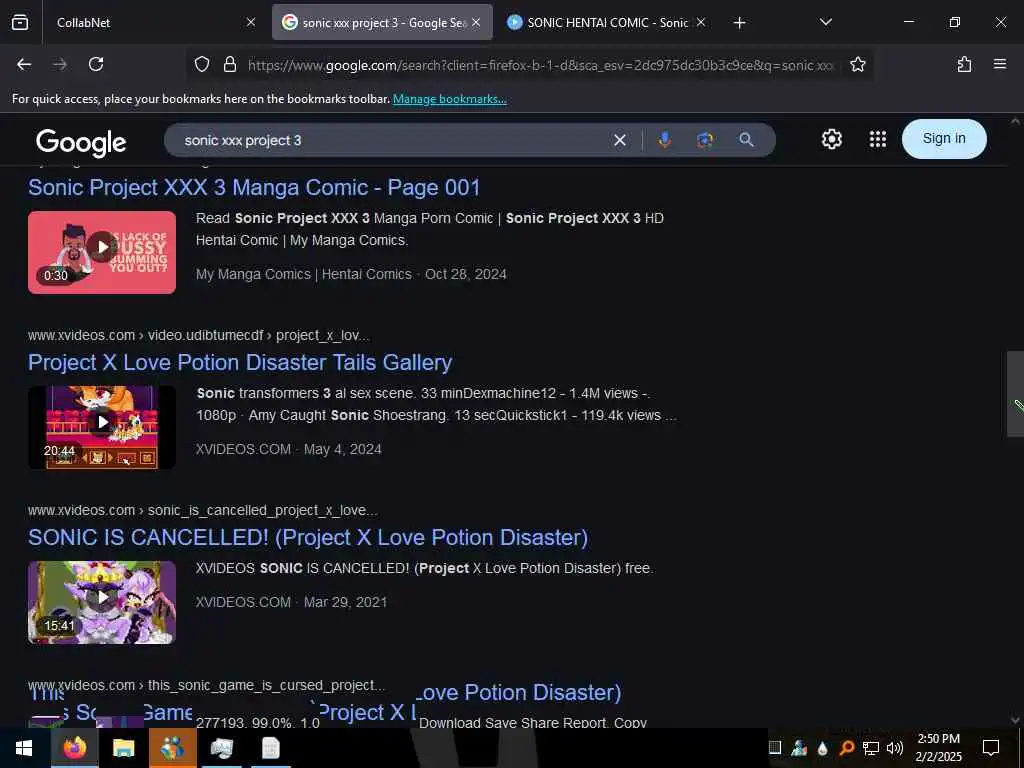Screen dimensions: 1024x768
Task: Reload the current page
Action: click(x=96, y=64)
